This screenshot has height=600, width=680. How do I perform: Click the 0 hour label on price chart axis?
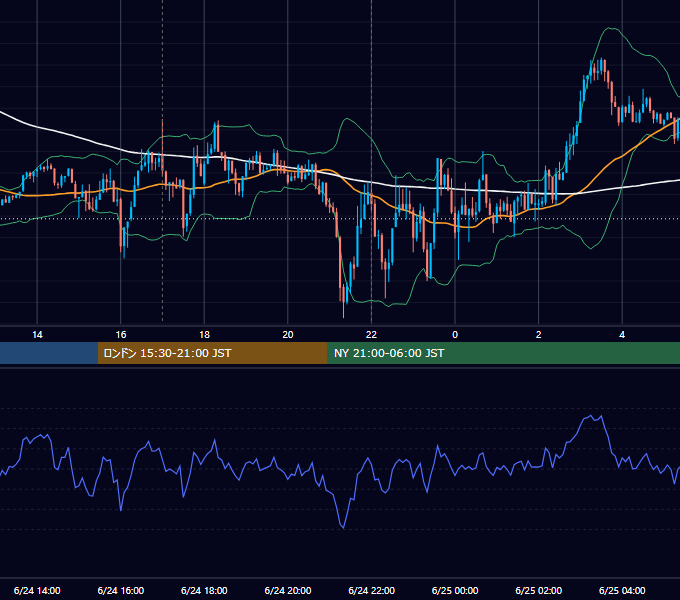(x=455, y=335)
